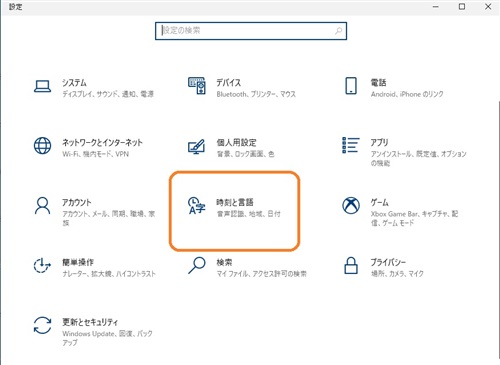Click the '場所、カメラ、マイク' description

pyautogui.click(x=397, y=274)
